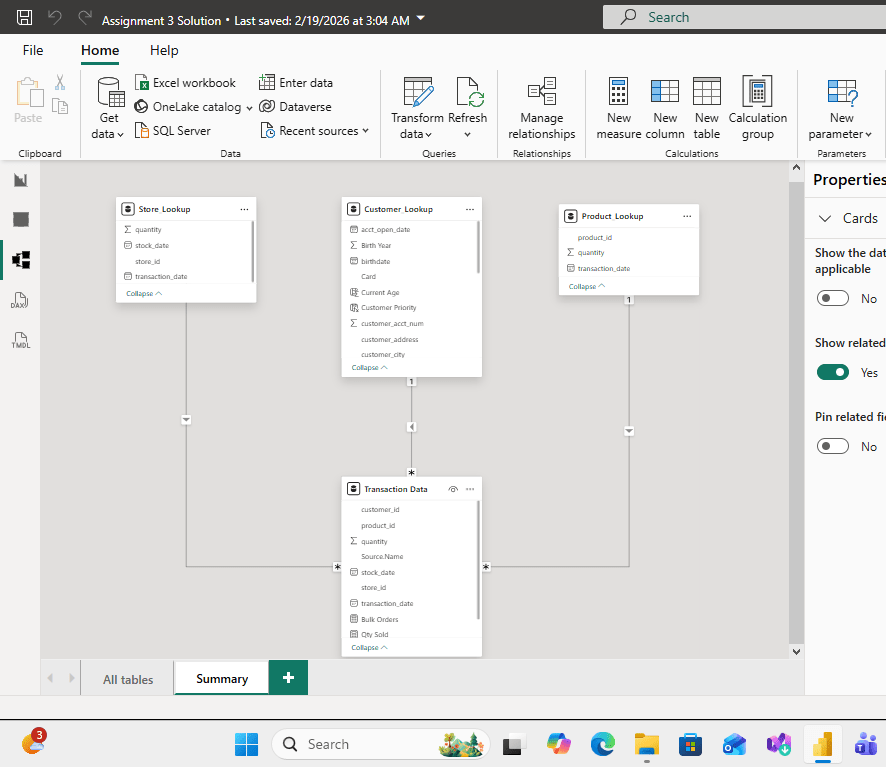Viewport: 886px width, 767px height.
Task: Open Calculation group tool
Action: (x=757, y=109)
